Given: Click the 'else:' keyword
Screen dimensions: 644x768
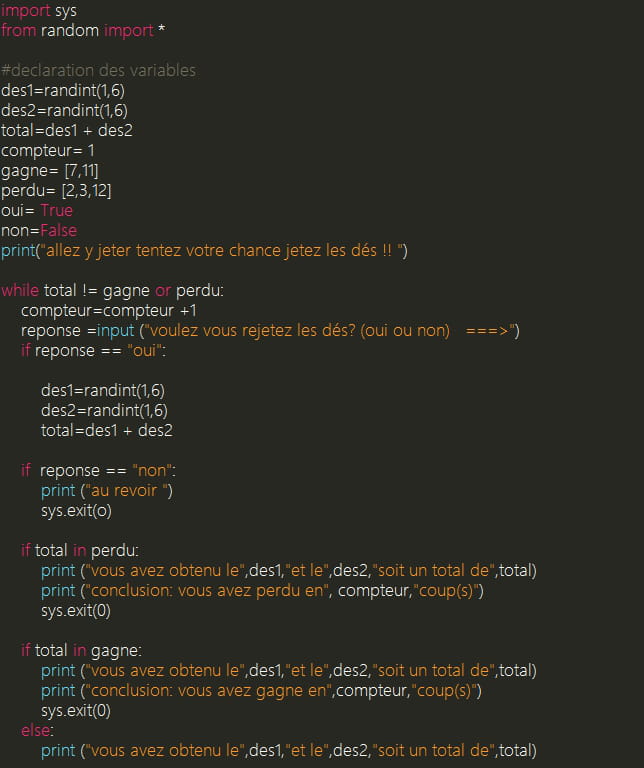Looking at the screenshot, I should 38,730.
